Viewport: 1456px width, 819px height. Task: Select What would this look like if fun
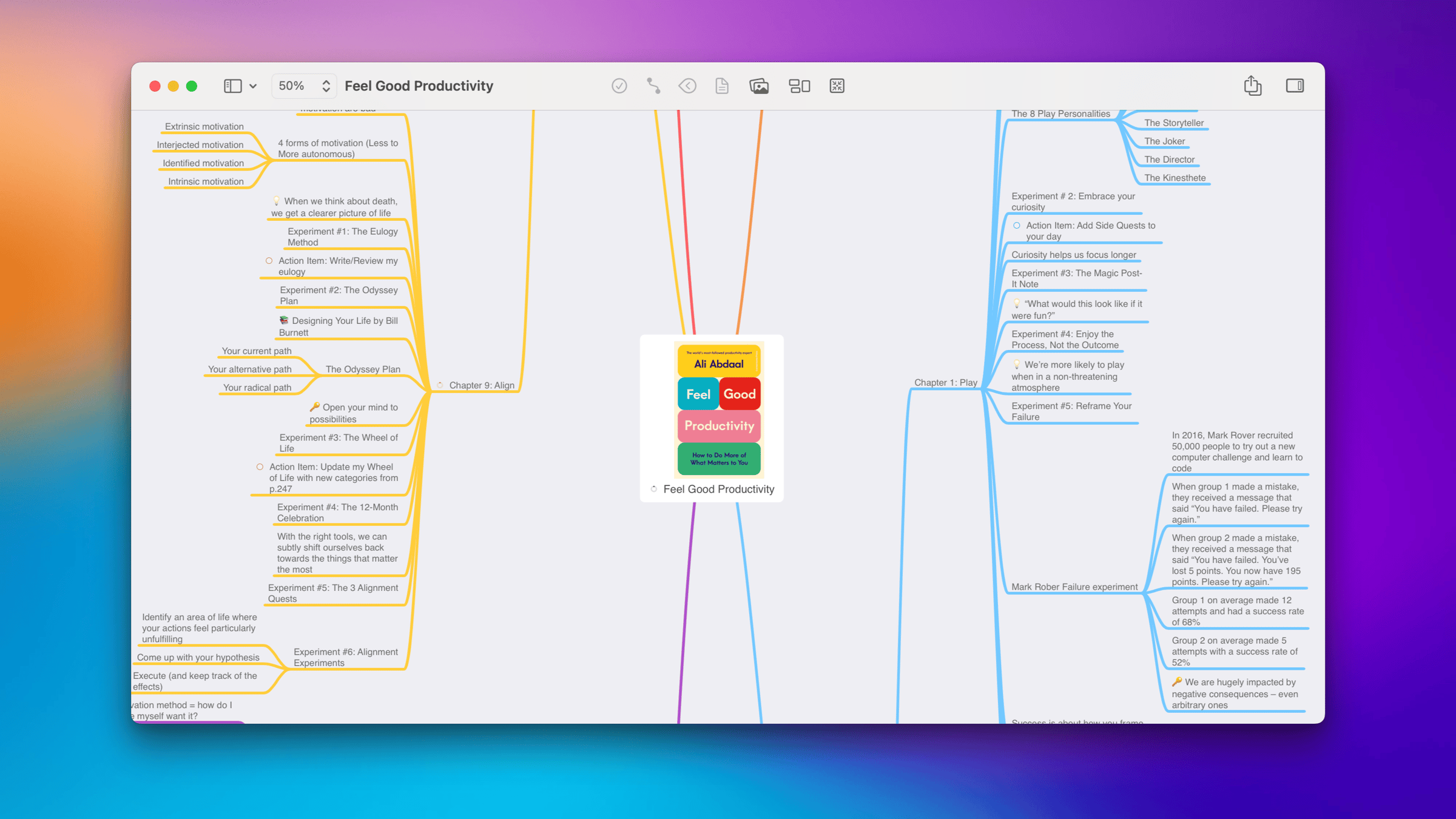pyautogui.click(x=1077, y=310)
